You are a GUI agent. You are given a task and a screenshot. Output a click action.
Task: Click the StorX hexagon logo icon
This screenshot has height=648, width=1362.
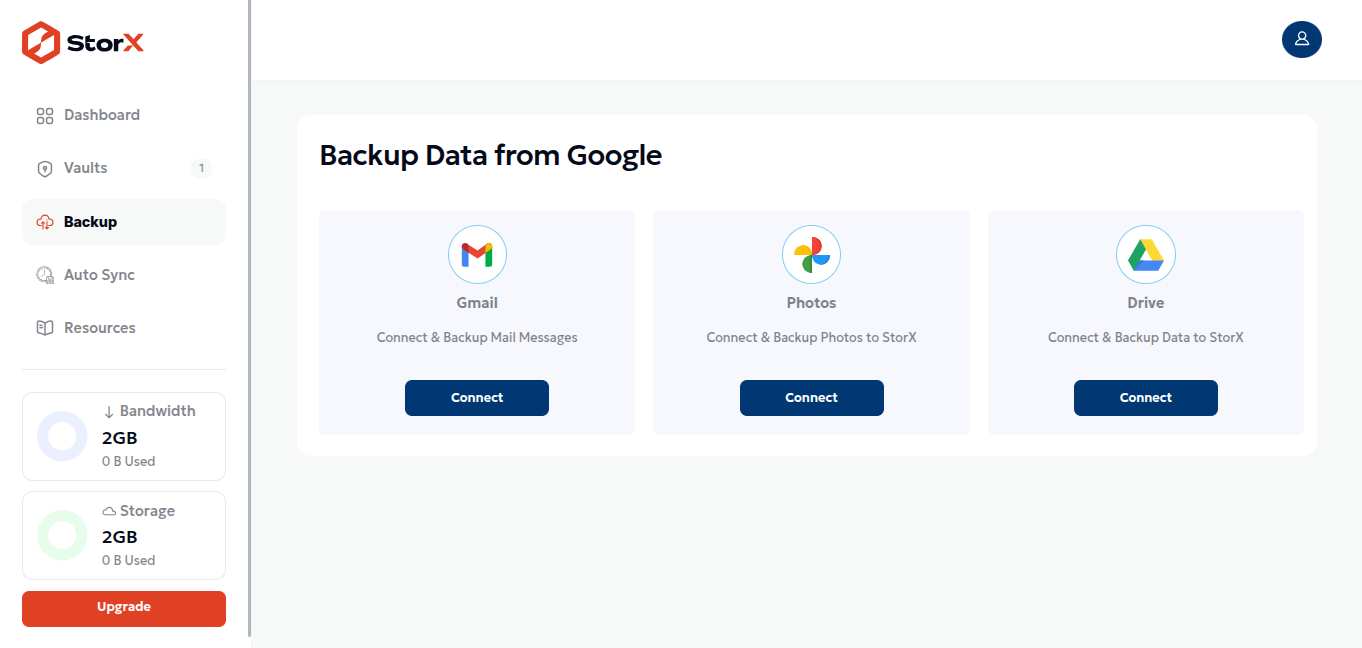(41, 43)
